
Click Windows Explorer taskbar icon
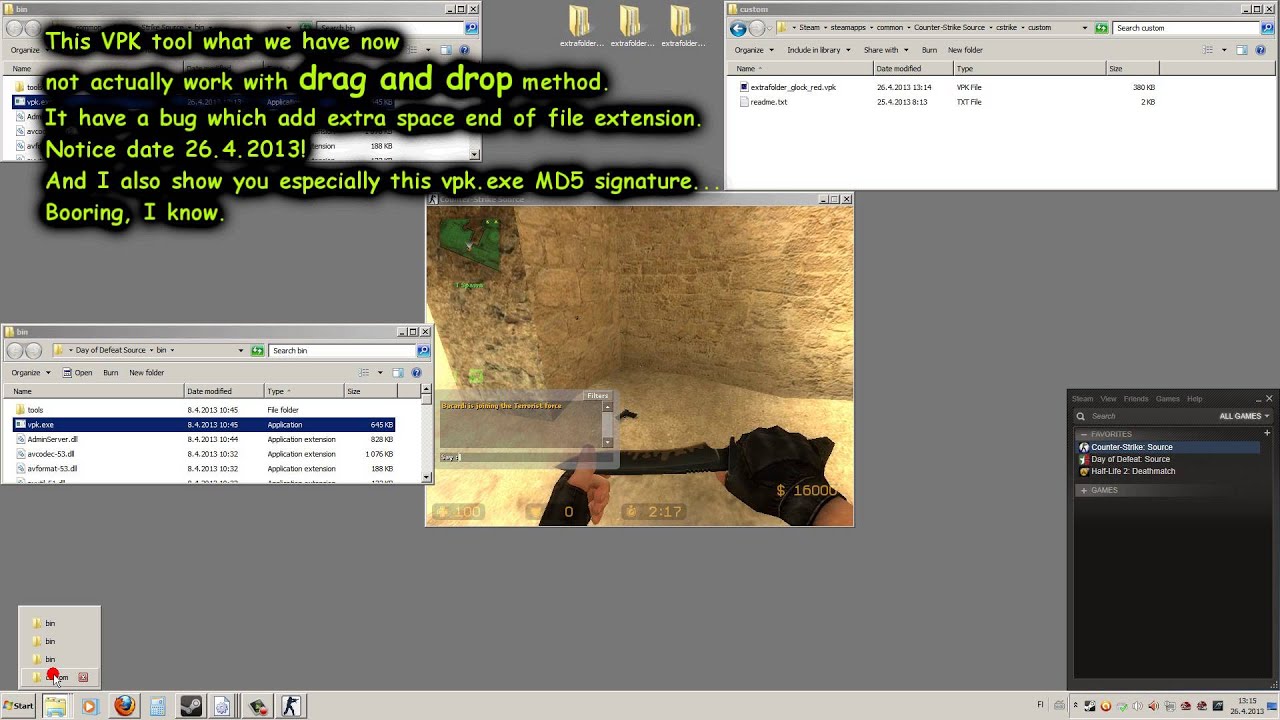point(55,706)
